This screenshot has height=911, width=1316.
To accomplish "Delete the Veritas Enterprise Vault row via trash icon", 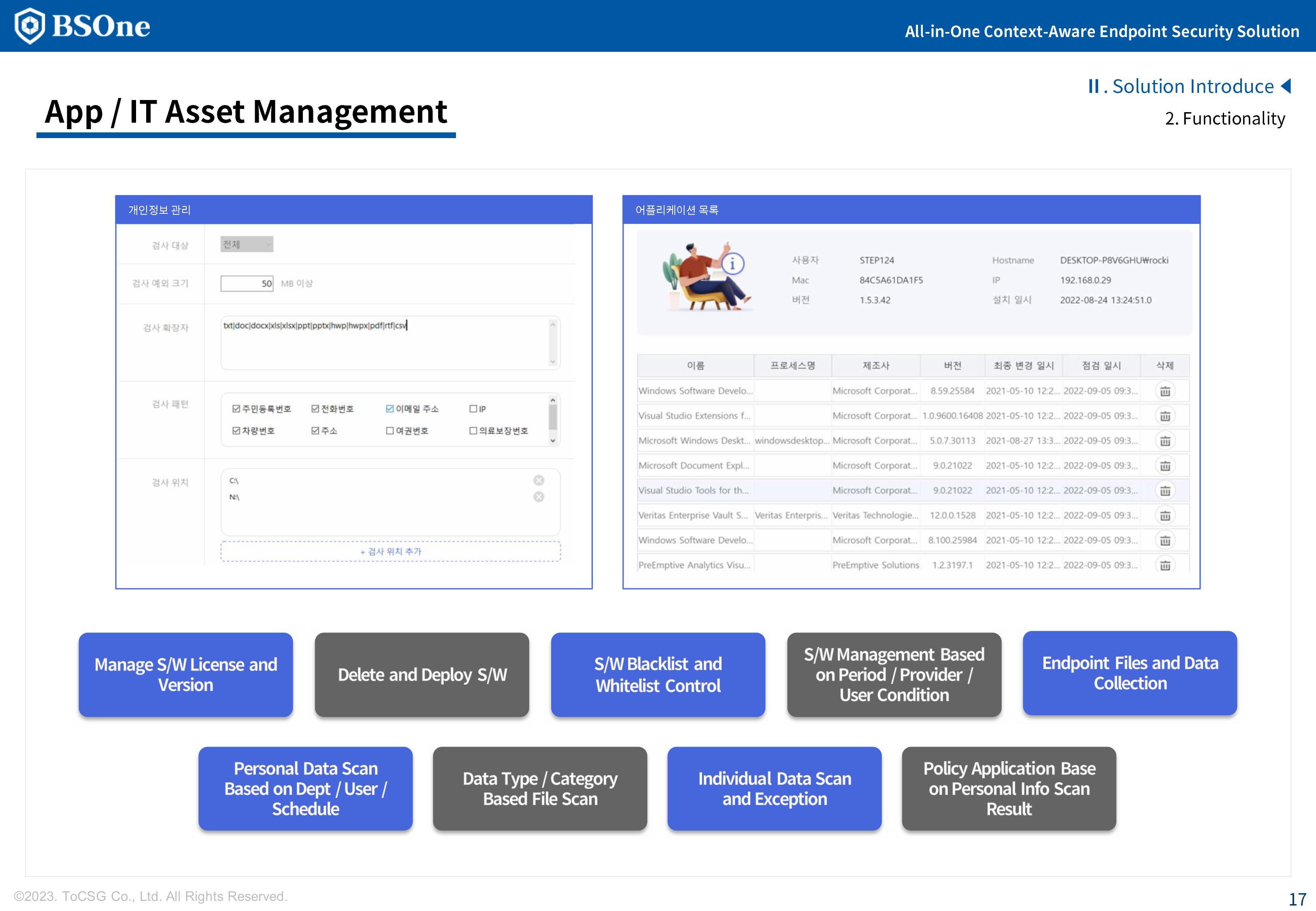I will pyautogui.click(x=1165, y=515).
